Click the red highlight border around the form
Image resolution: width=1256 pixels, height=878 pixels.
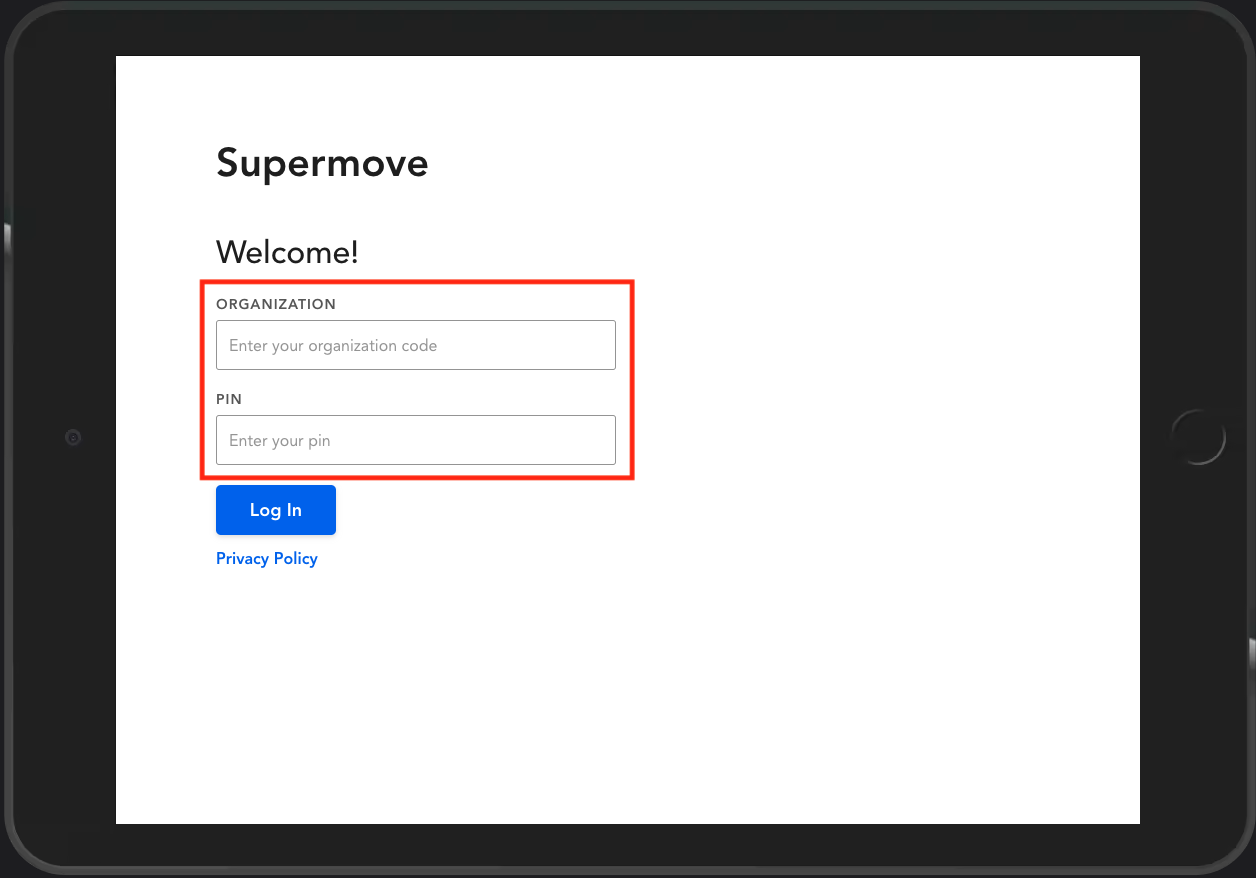point(632,380)
